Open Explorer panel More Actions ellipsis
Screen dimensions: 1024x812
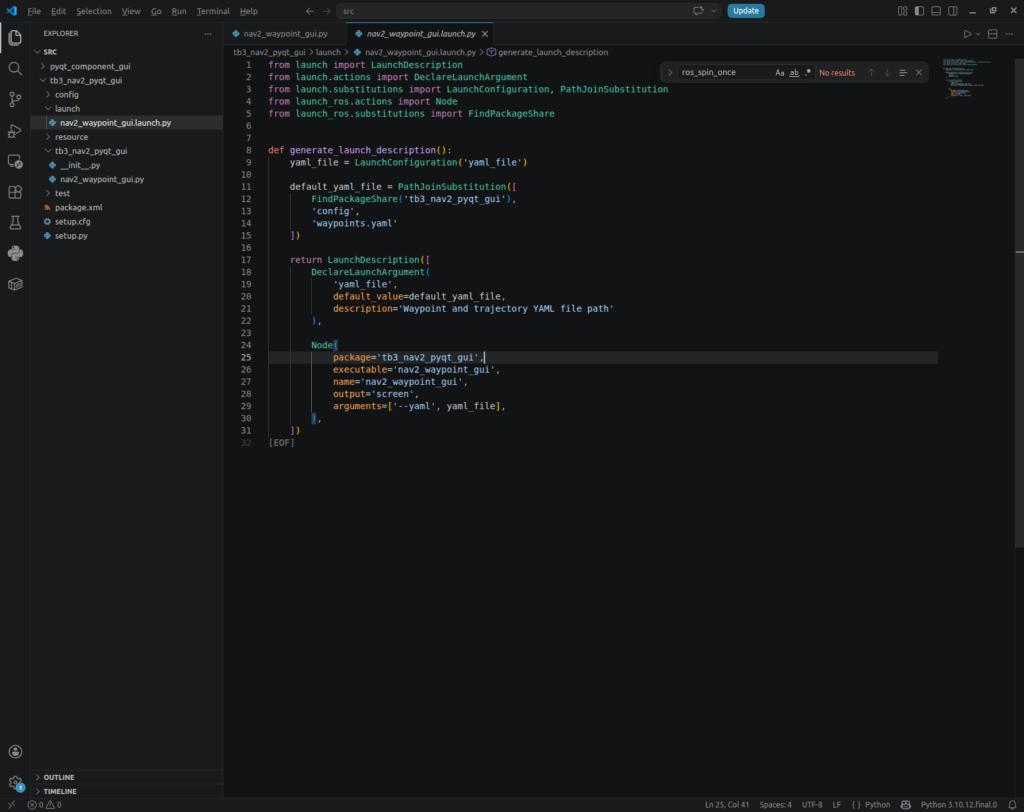(x=208, y=33)
